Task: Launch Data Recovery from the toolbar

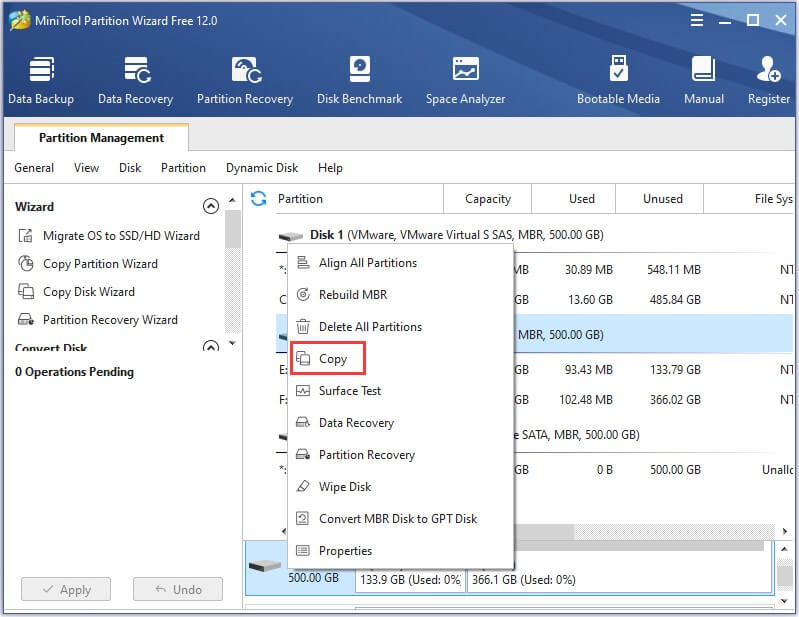Action: point(136,80)
